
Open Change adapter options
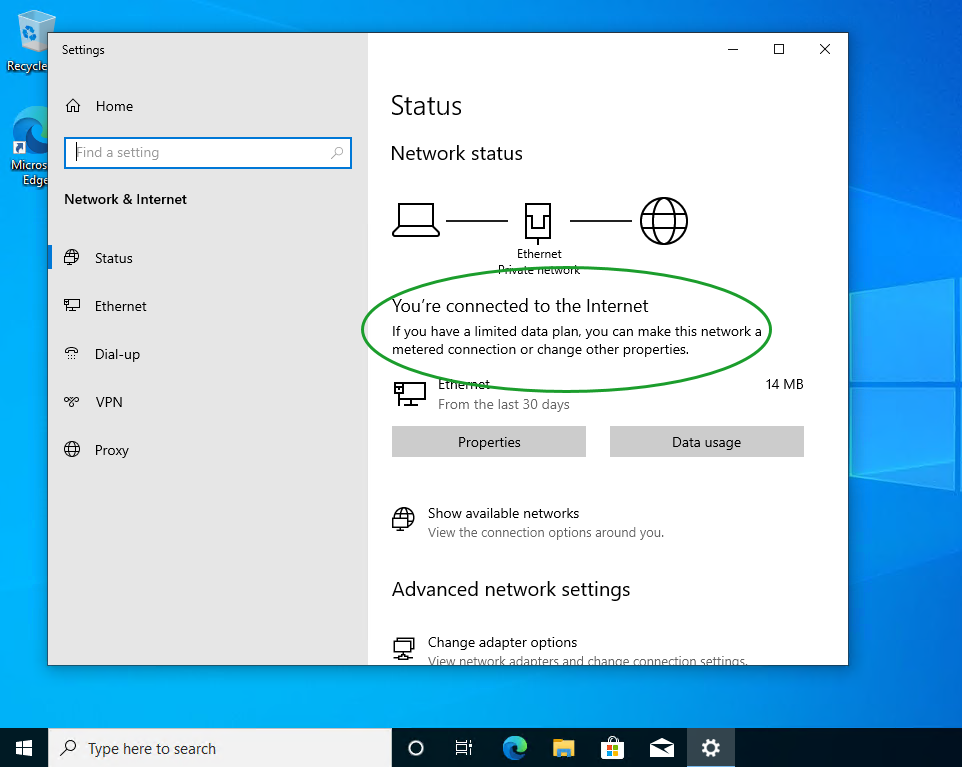[x=502, y=642]
